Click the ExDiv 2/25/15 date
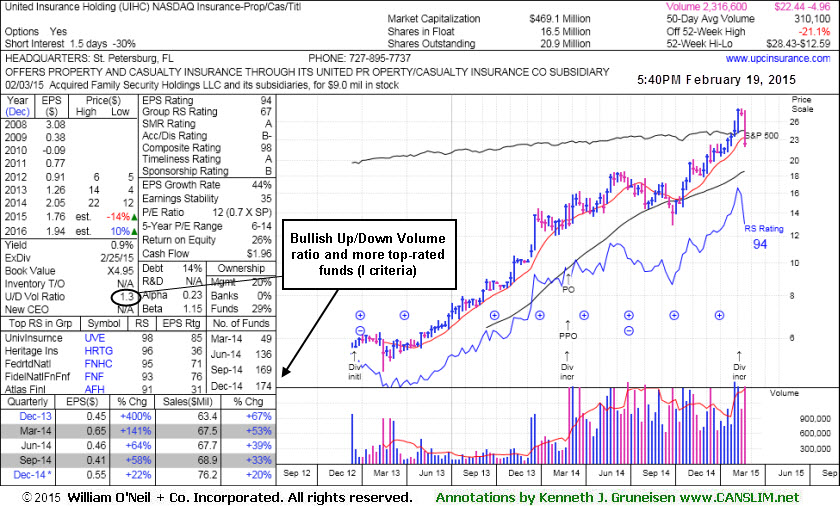 pyautogui.click(x=117, y=258)
